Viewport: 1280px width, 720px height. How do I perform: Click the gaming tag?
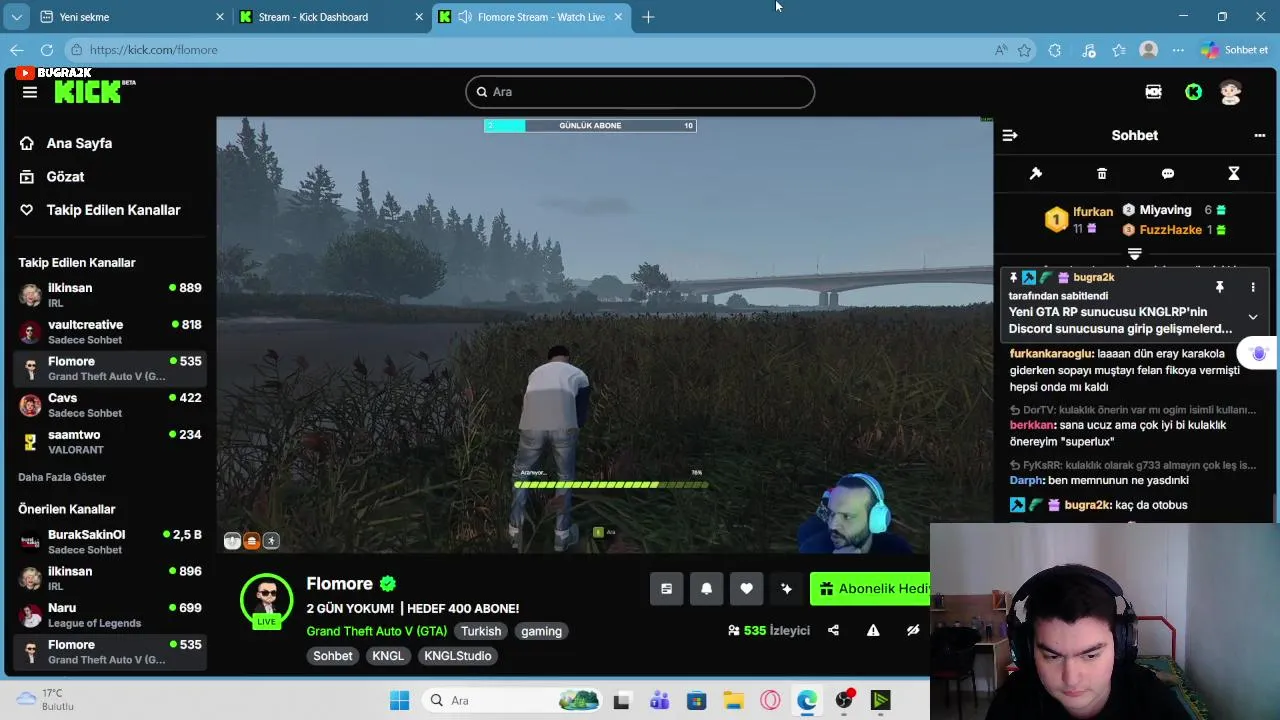[x=541, y=631]
